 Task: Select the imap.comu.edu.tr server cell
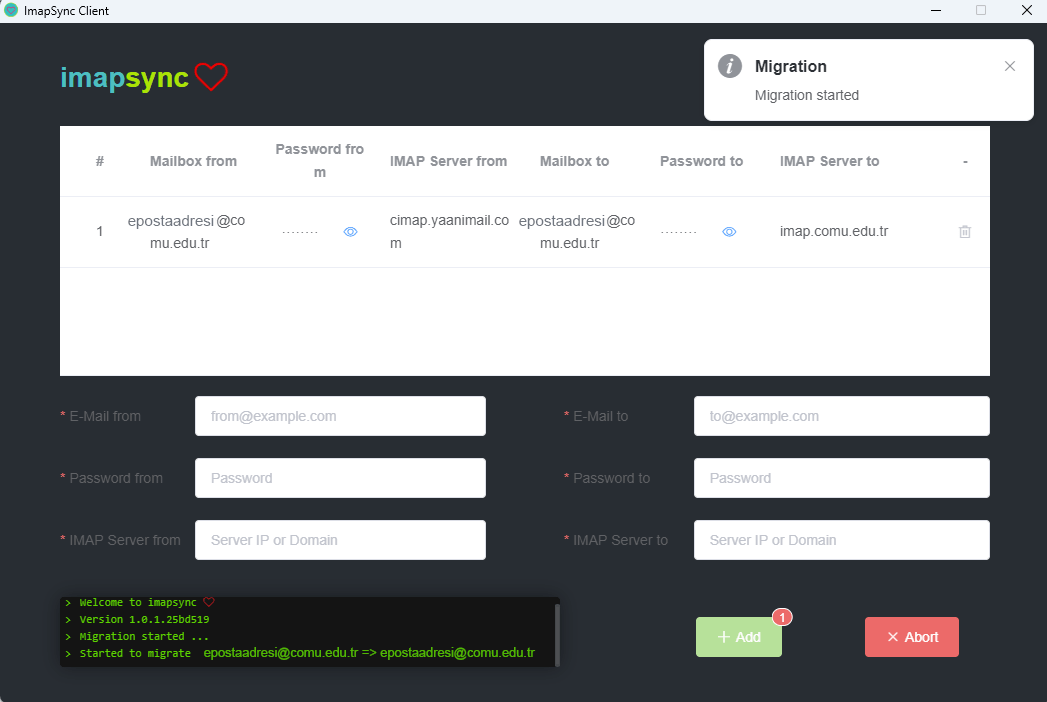coord(834,232)
